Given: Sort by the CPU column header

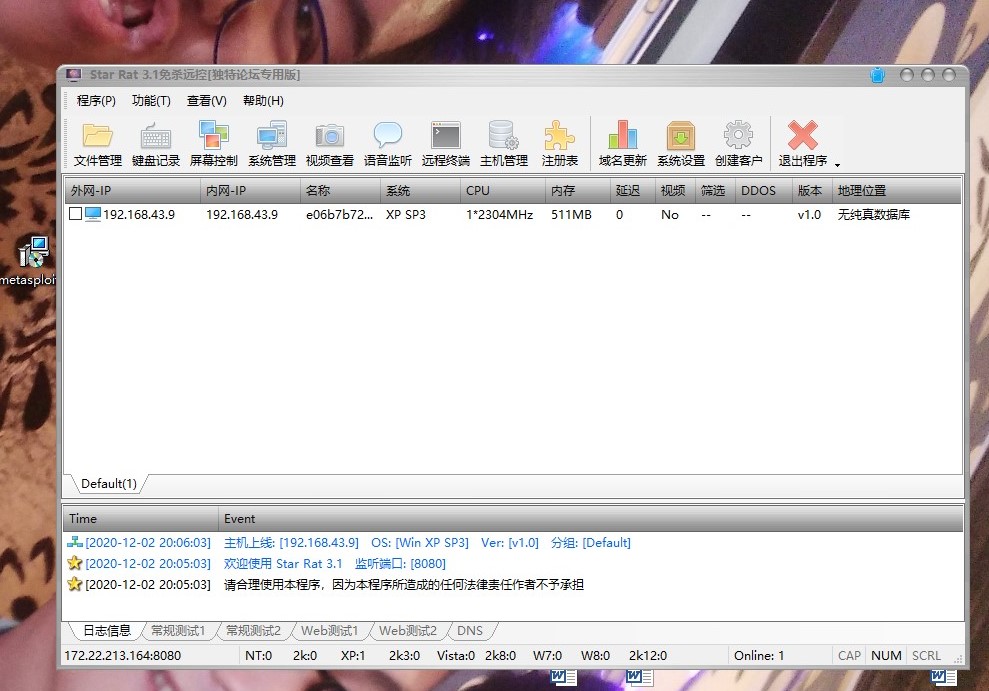Looking at the screenshot, I should click(503, 190).
